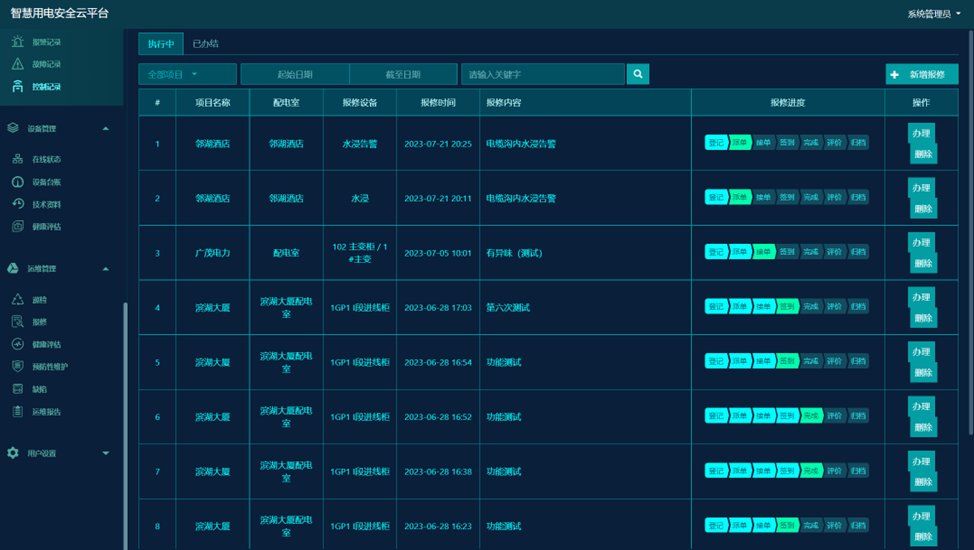The height and width of the screenshot is (550, 974).
Task: Open the 在线状态 sidebar menu label
Action: coord(47,159)
